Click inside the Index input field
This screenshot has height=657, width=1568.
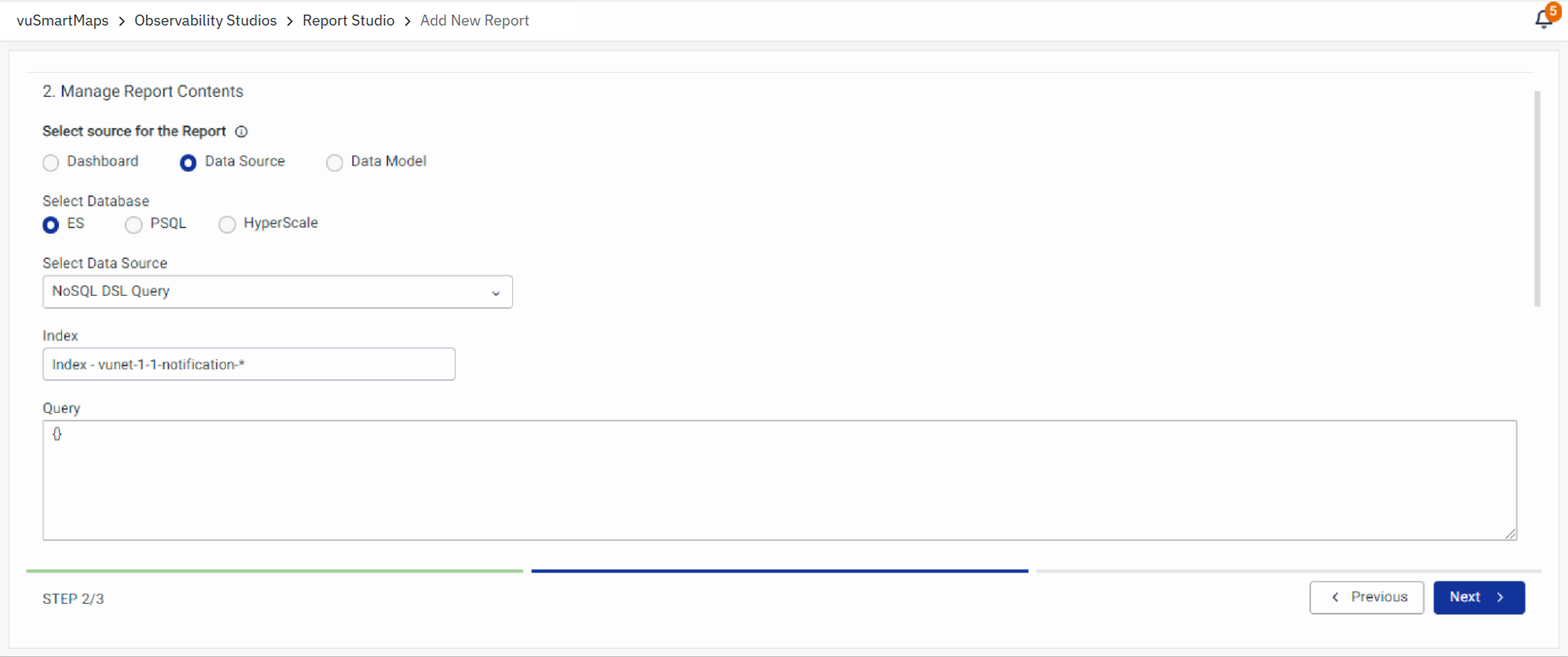coord(249,364)
